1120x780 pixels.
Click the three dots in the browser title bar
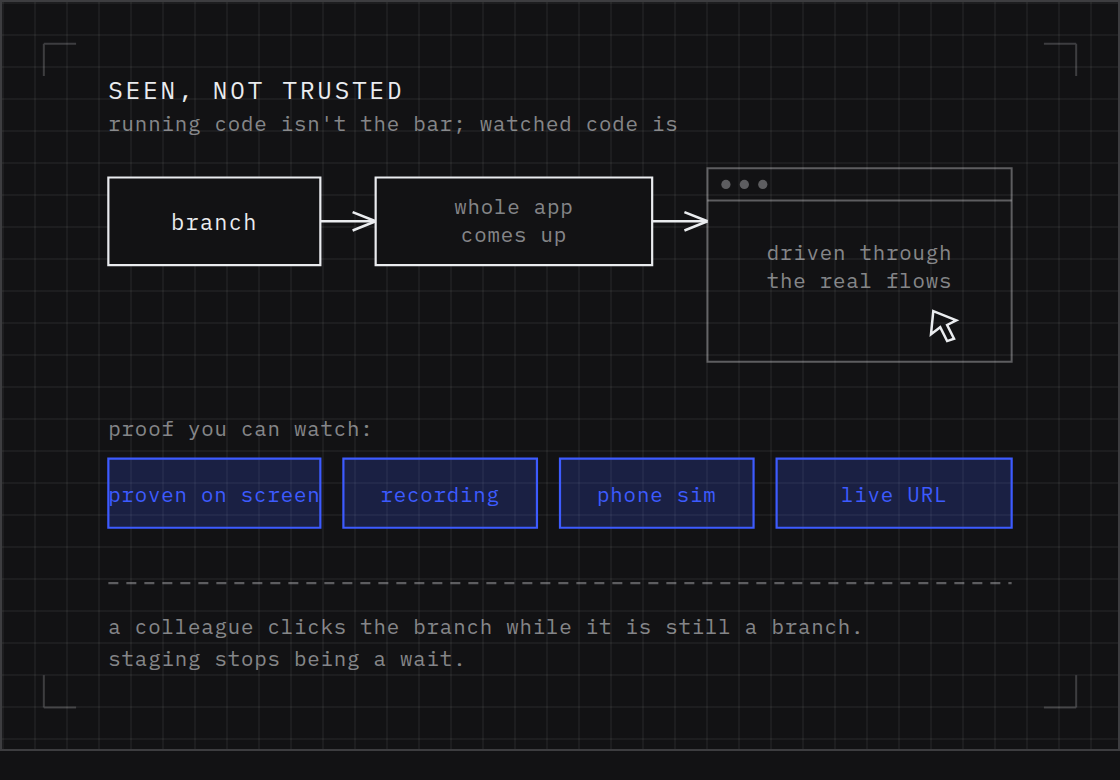(744, 184)
